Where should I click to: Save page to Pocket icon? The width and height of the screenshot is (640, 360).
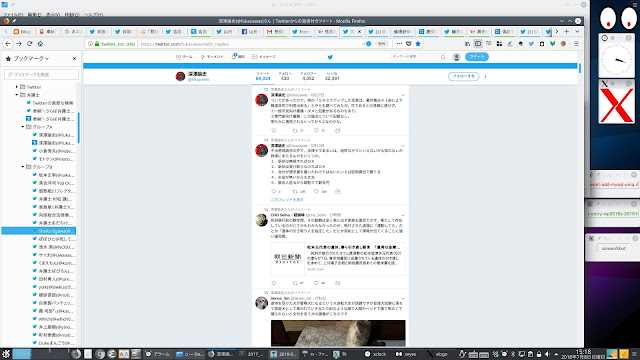point(409,44)
